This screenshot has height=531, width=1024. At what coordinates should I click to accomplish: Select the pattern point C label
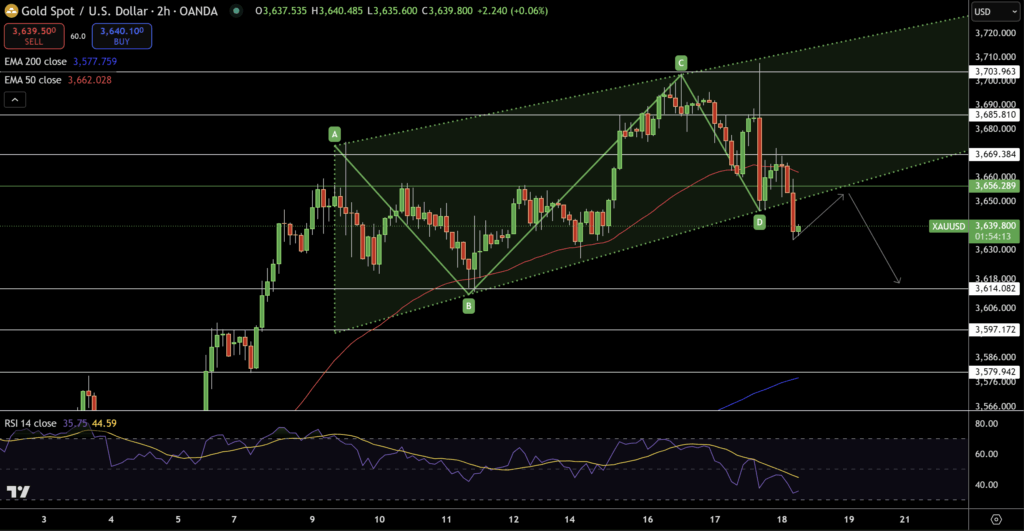(x=681, y=62)
